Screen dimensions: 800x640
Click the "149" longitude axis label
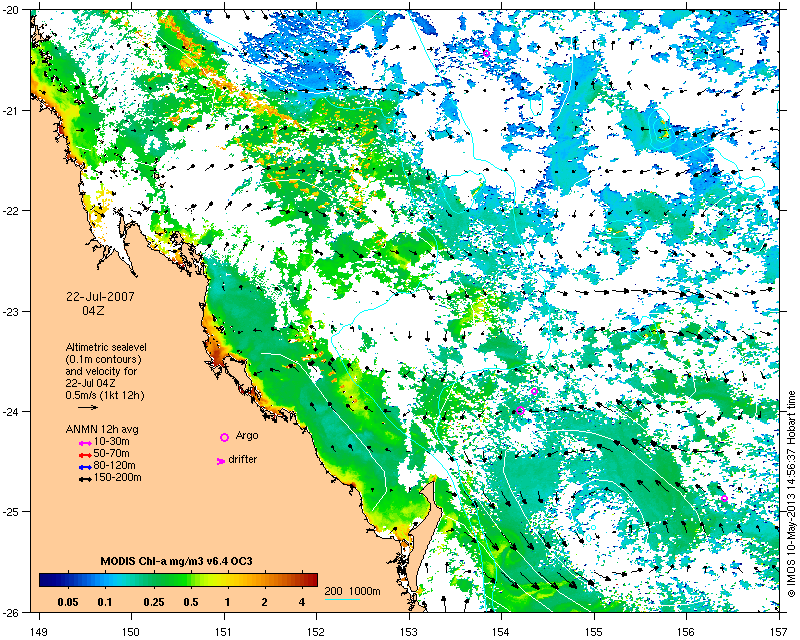pyautogui.click(x=39, y=632)
